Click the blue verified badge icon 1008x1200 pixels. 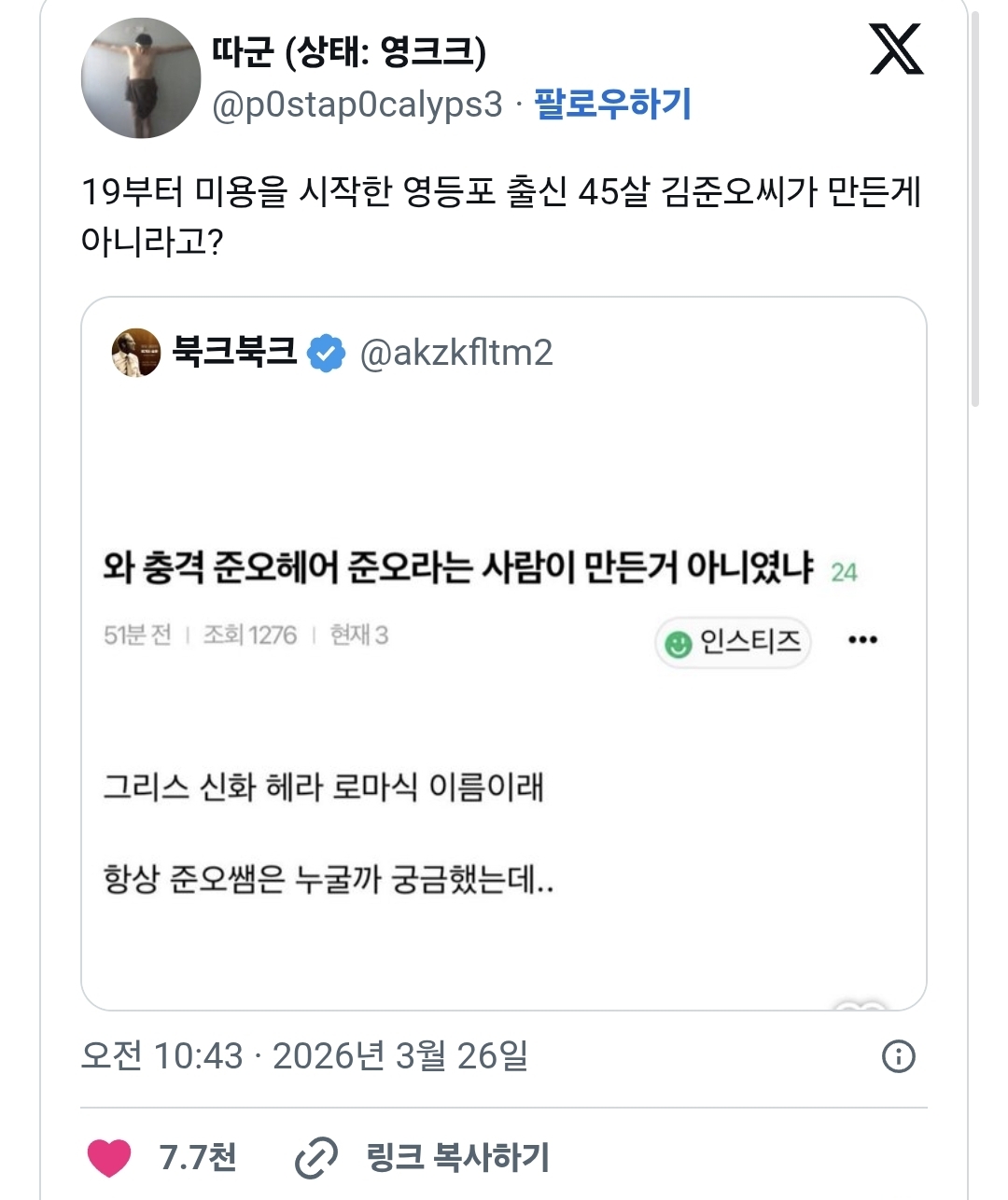pyautogui.click(x=327, y=354)
